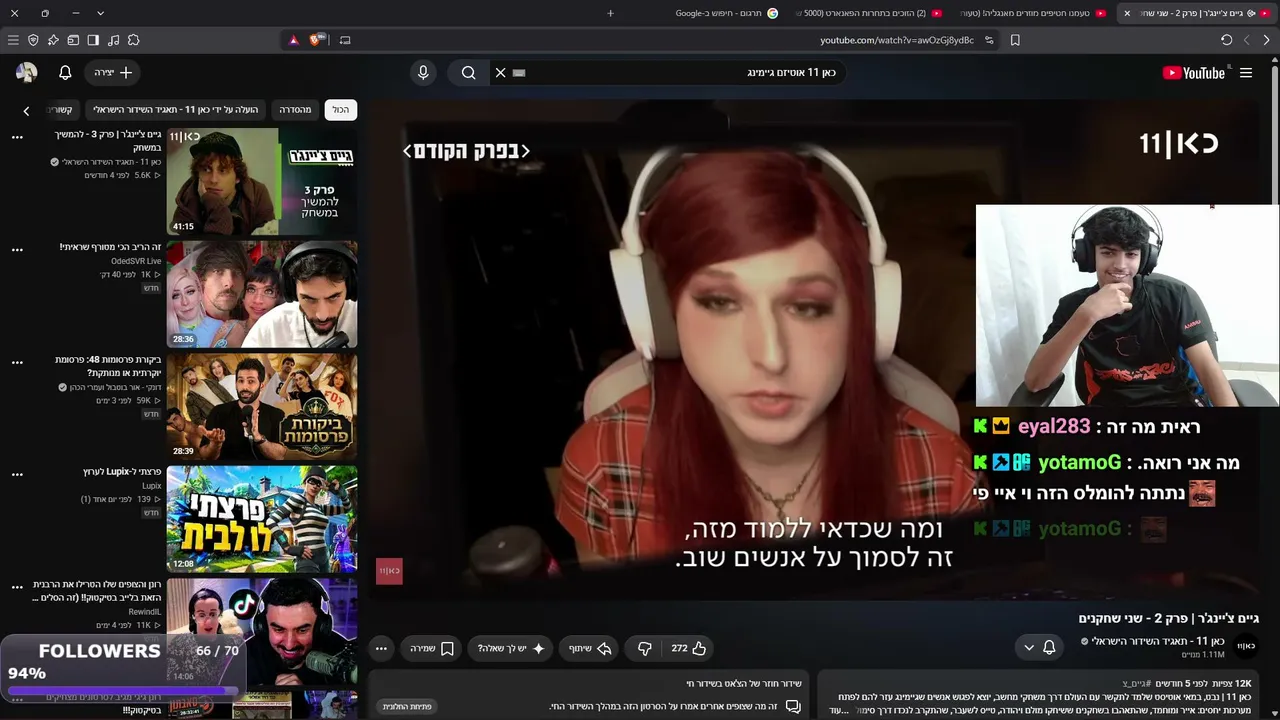Click the #גיים_צ hashtag link

[1137, 684]
